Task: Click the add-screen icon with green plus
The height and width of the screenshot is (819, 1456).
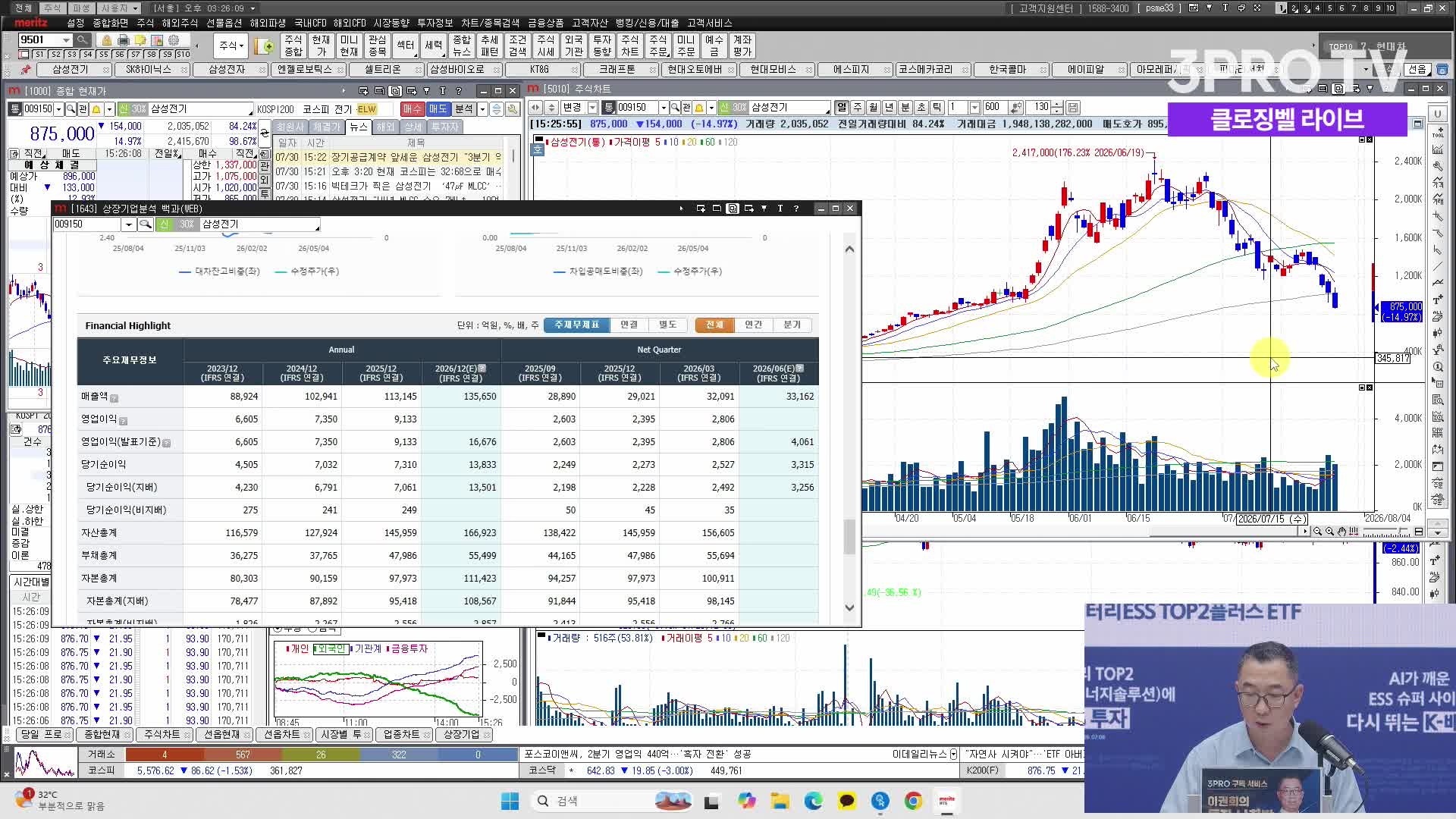Action: pos(265,46)
